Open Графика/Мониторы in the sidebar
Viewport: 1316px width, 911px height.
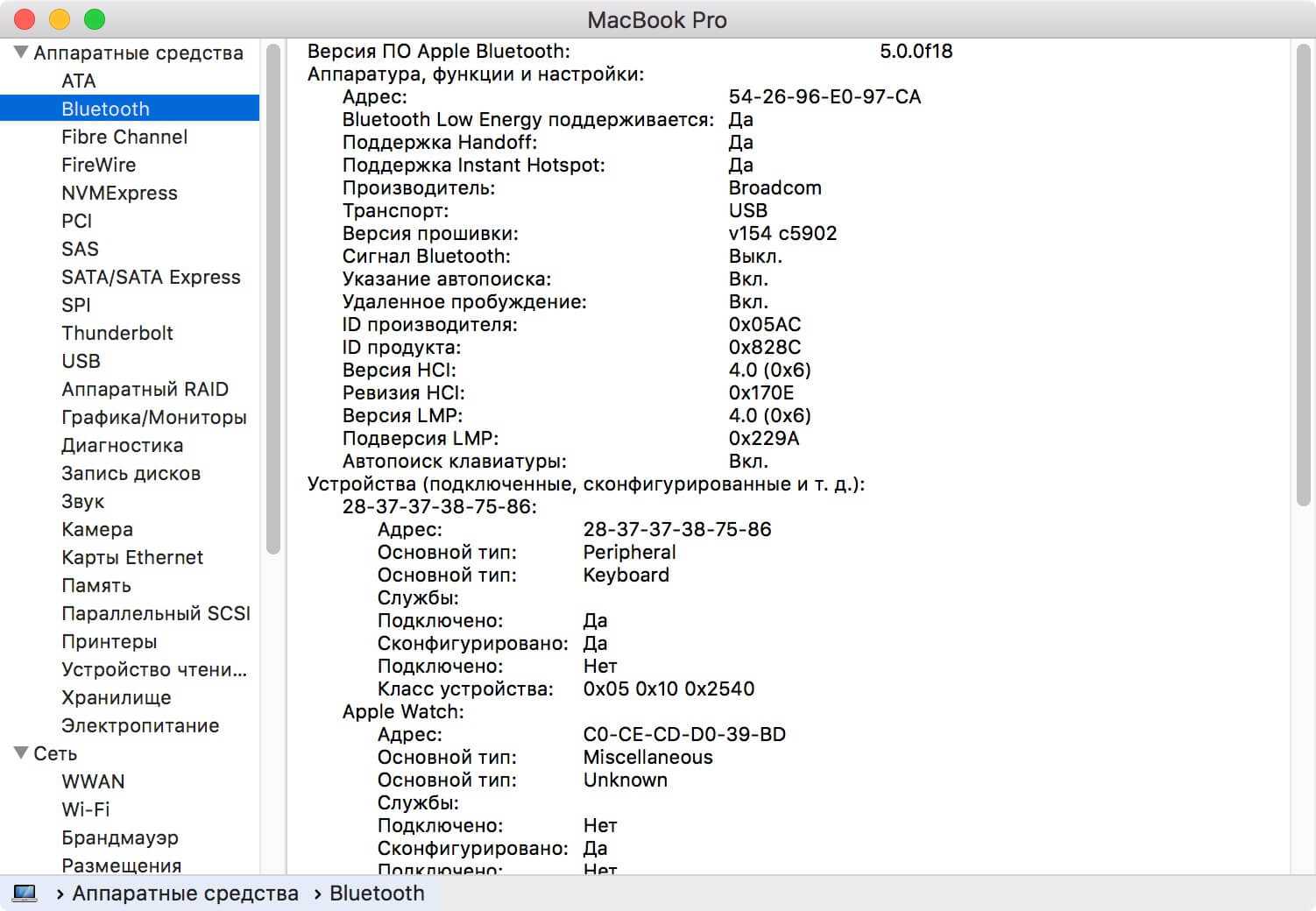pyautogui.click(x=153, y=417)
